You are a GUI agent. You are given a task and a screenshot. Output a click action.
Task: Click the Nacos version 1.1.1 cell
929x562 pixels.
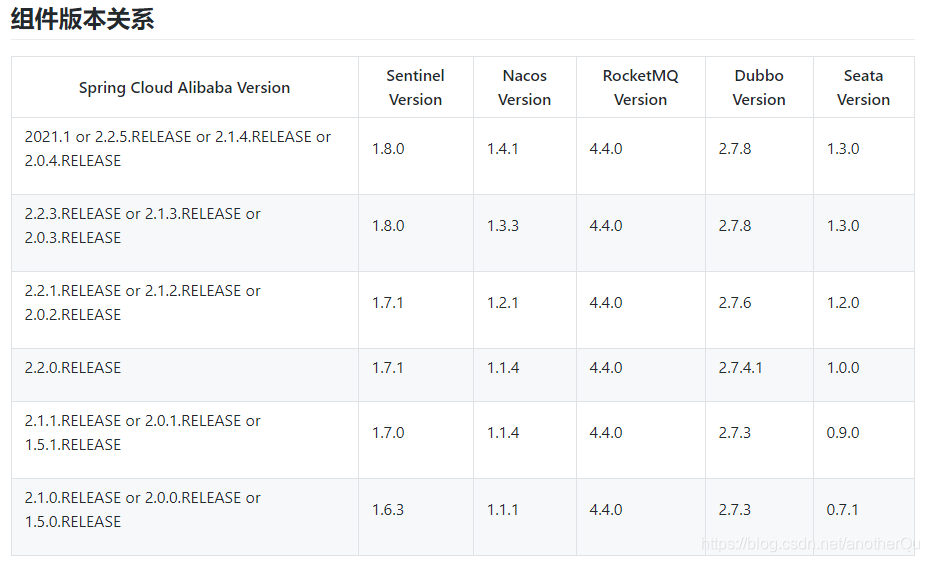524,517
